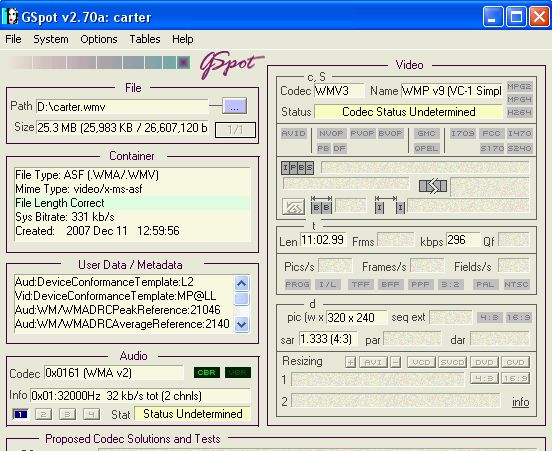Viewport: 552px width, 451px height.
Task: Click the S240 colorimetry indicator
Action: [519, 149]
